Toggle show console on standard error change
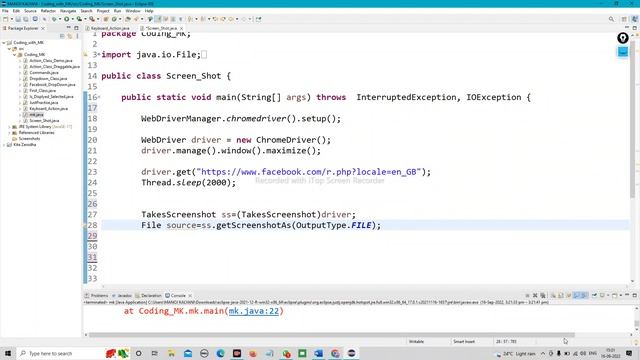Image resolution: width=640 pixels, height=360 pixels. tap(584, 295)
